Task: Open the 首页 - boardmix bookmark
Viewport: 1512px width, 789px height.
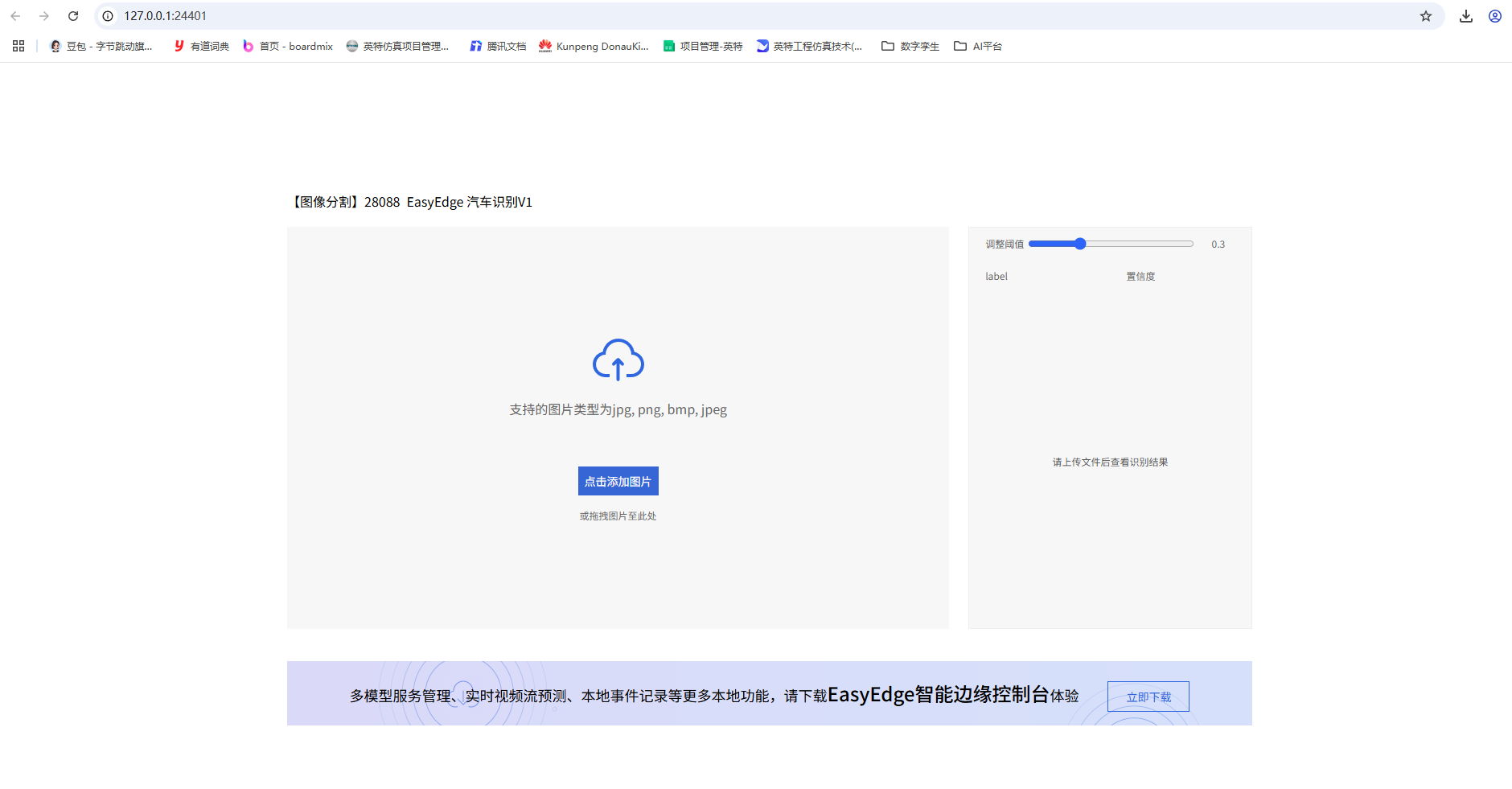Action: click(288, 46)
